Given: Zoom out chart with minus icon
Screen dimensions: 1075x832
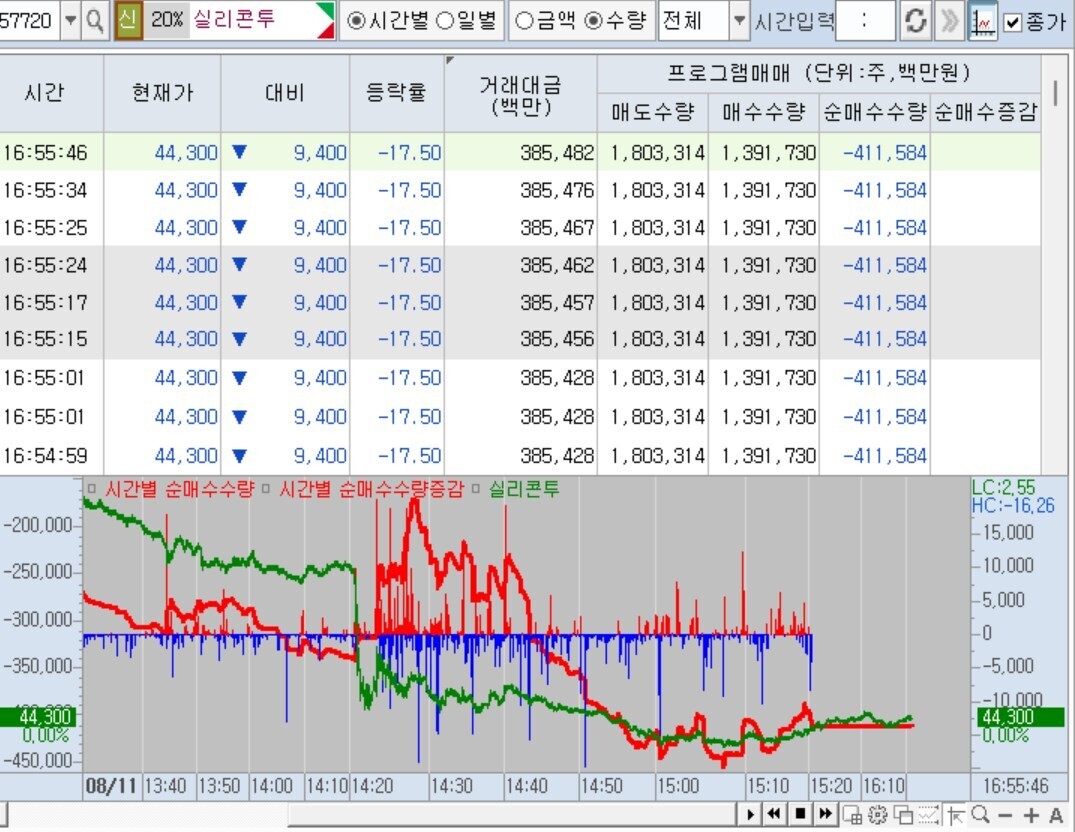Looking at the screenshot, I should pyautogui.click(x=1006, y=815).
